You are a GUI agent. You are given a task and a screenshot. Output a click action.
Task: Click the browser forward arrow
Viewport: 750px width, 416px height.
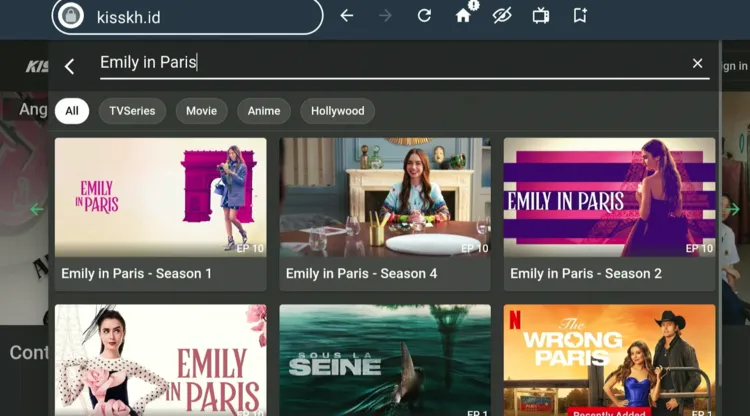point(385,16)
